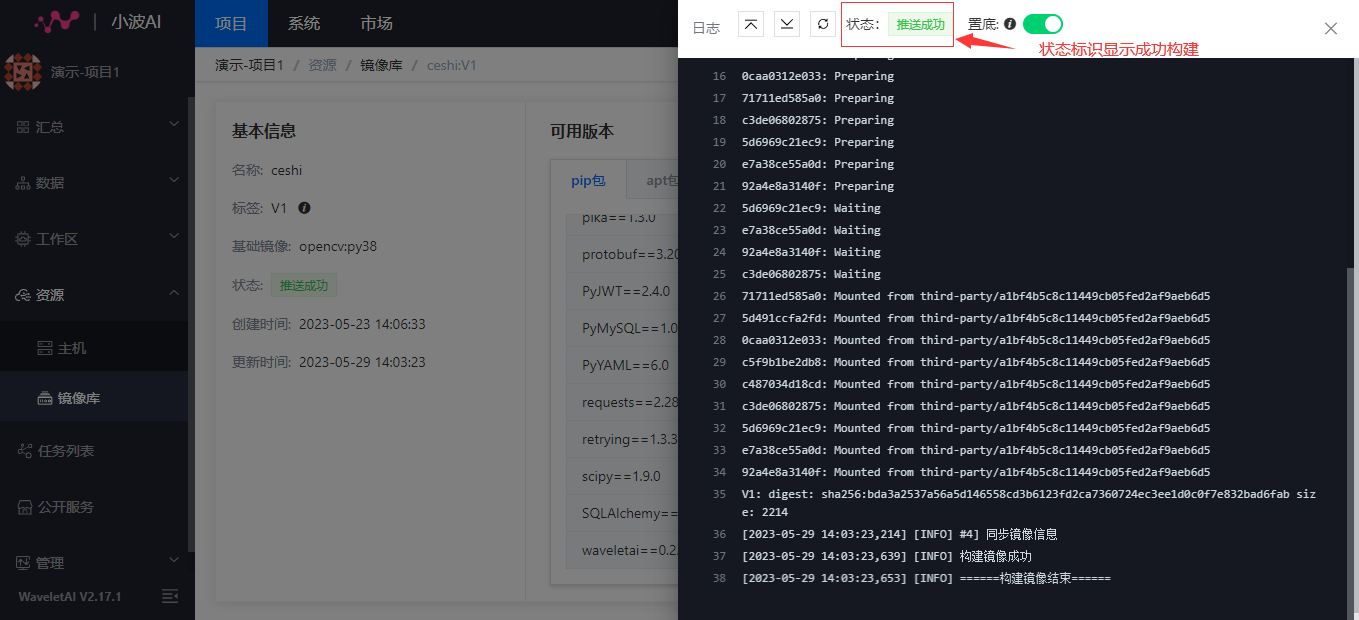Image resolution: width=1359 pixels, height=620 pixels.
Task: Select the PyMySQL package row
Action: pos(622,328)
